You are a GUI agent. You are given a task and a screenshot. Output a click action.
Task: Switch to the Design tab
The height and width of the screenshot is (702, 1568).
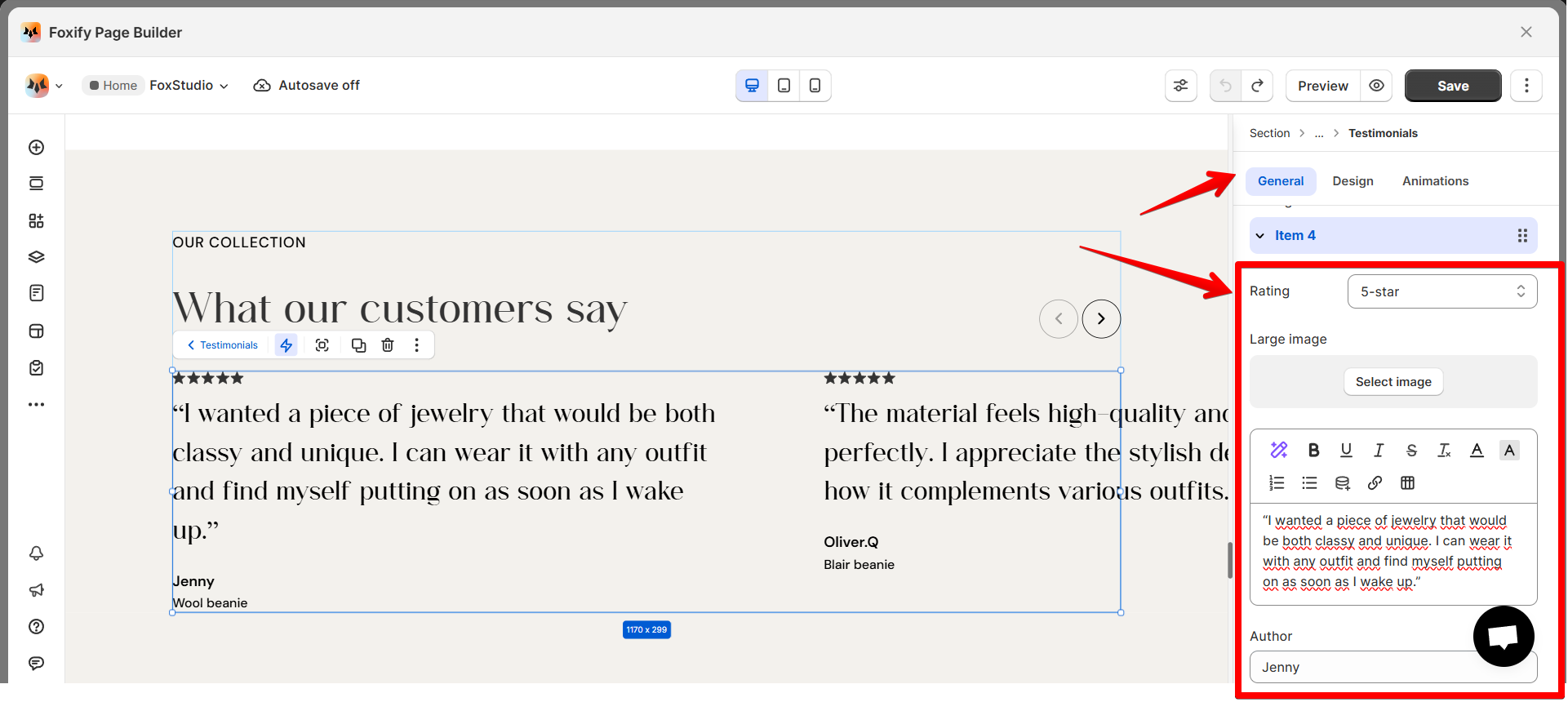point(1353,181)
